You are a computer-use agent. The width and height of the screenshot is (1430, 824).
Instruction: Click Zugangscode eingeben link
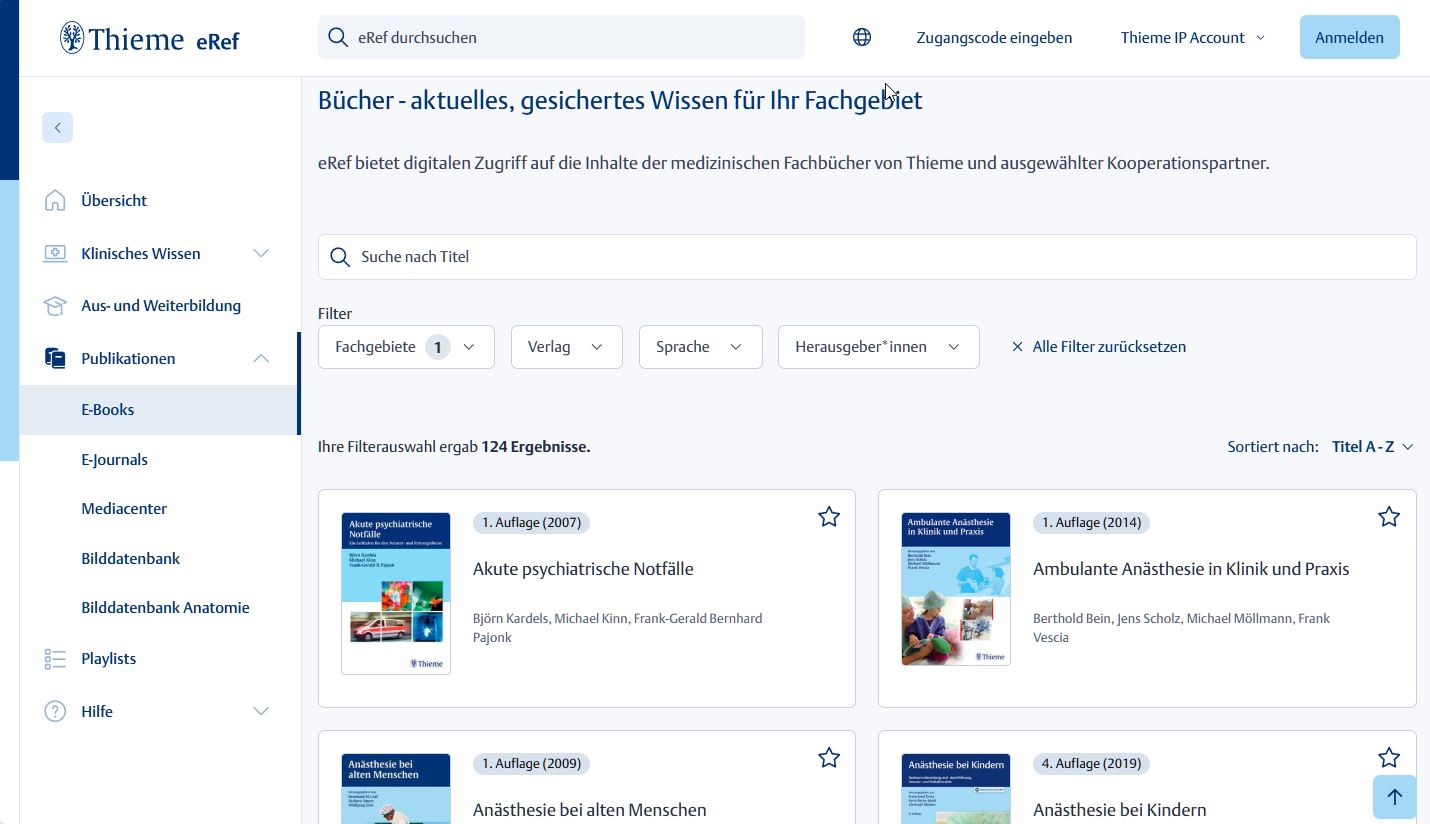(994, 38)
